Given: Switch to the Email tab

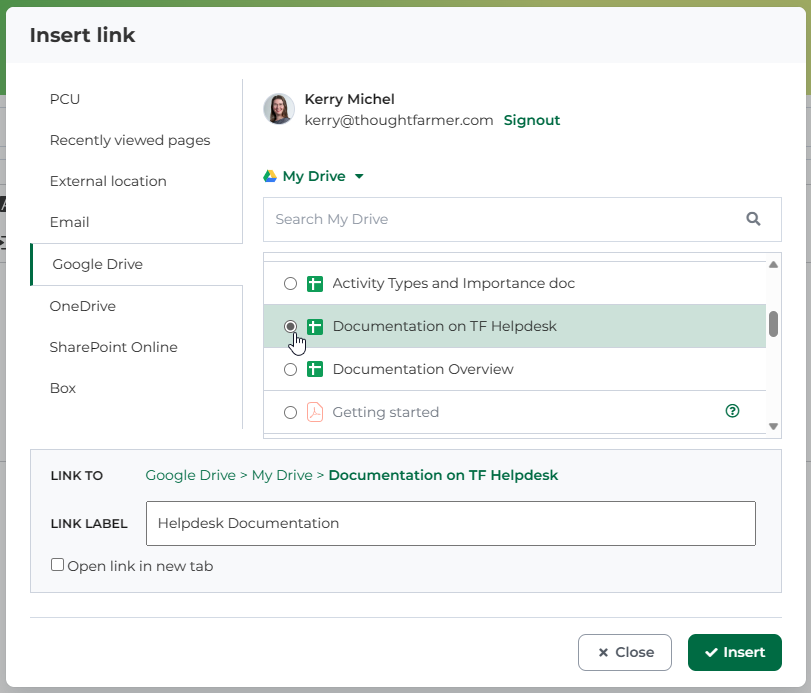Looking at the screenshot, I should (69, 222).
